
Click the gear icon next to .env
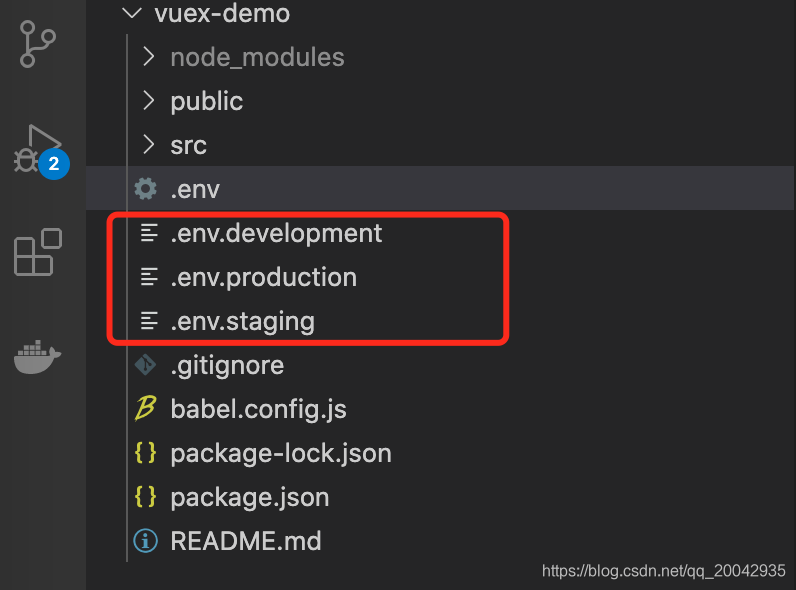click(146, 189)
